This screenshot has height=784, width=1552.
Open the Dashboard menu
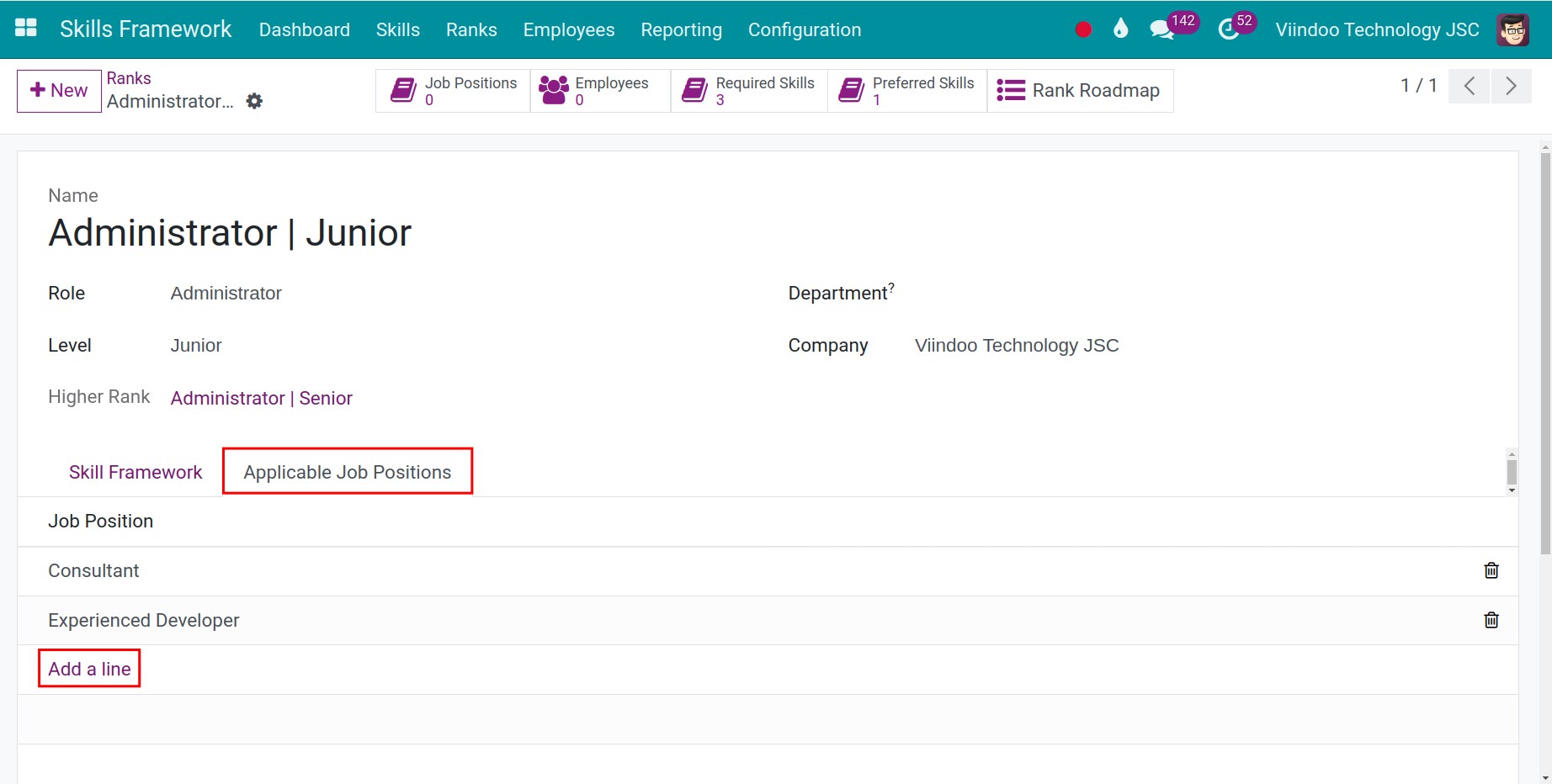305,29
